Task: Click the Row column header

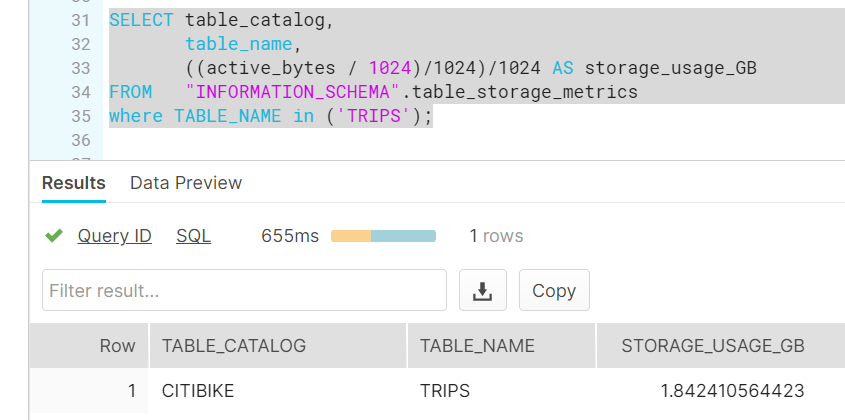Action: pyautogui.click(x=89, y=346)
